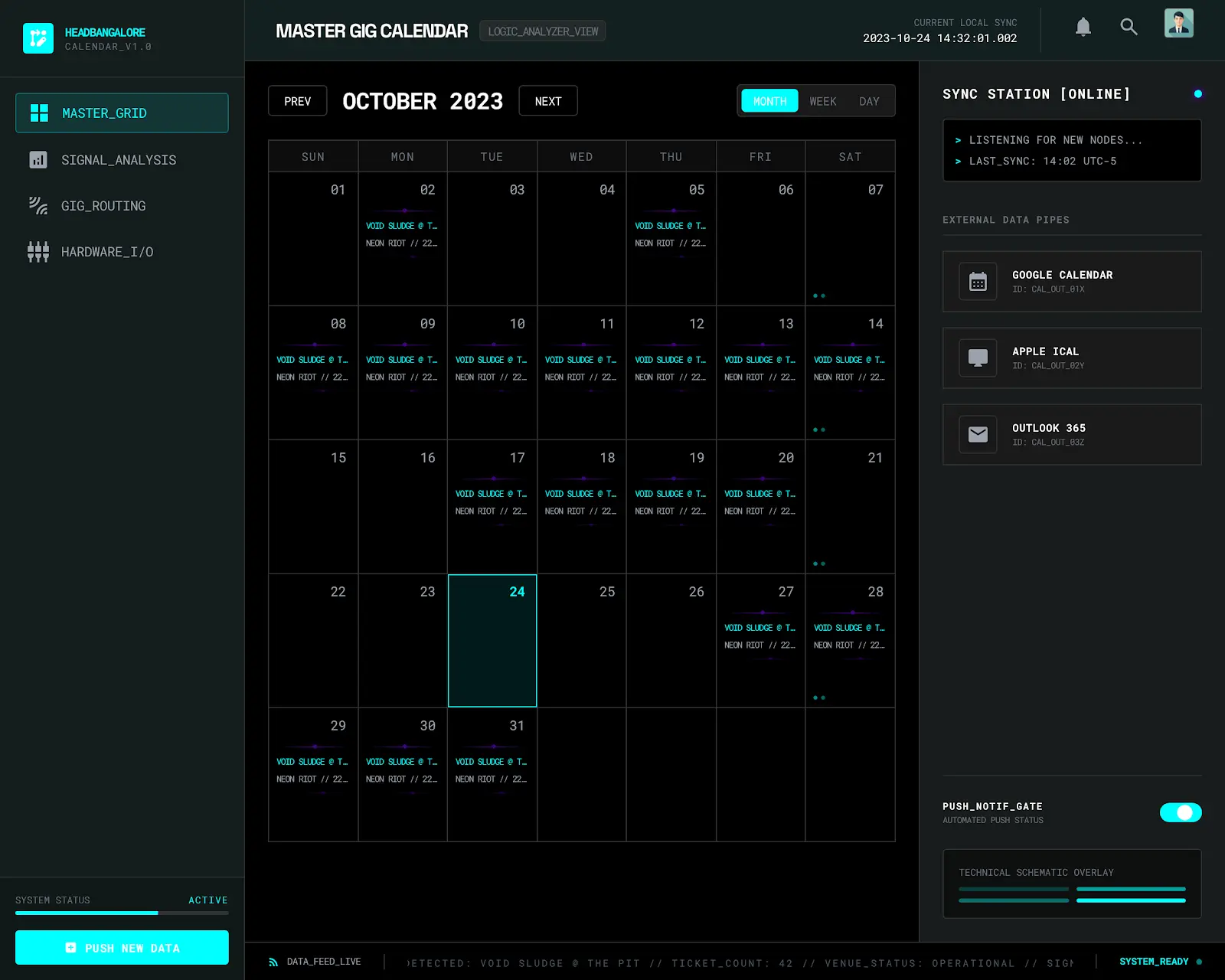This screenshot has width=1225, height=980.
Task: Click the DATA_FEED_LIVE feed icon
Action: coord(273,962)
